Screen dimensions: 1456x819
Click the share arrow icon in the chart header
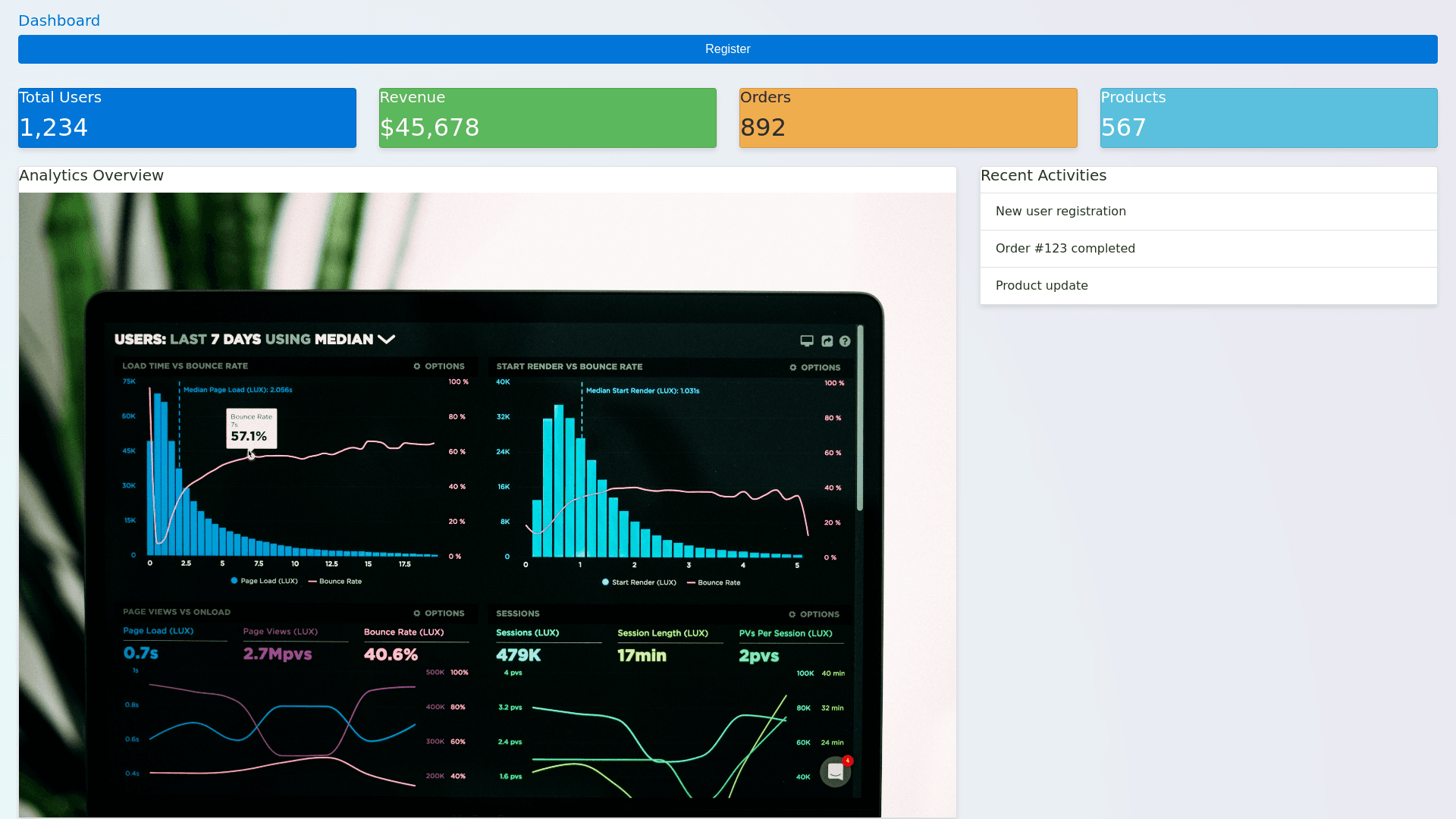point(827,341)
